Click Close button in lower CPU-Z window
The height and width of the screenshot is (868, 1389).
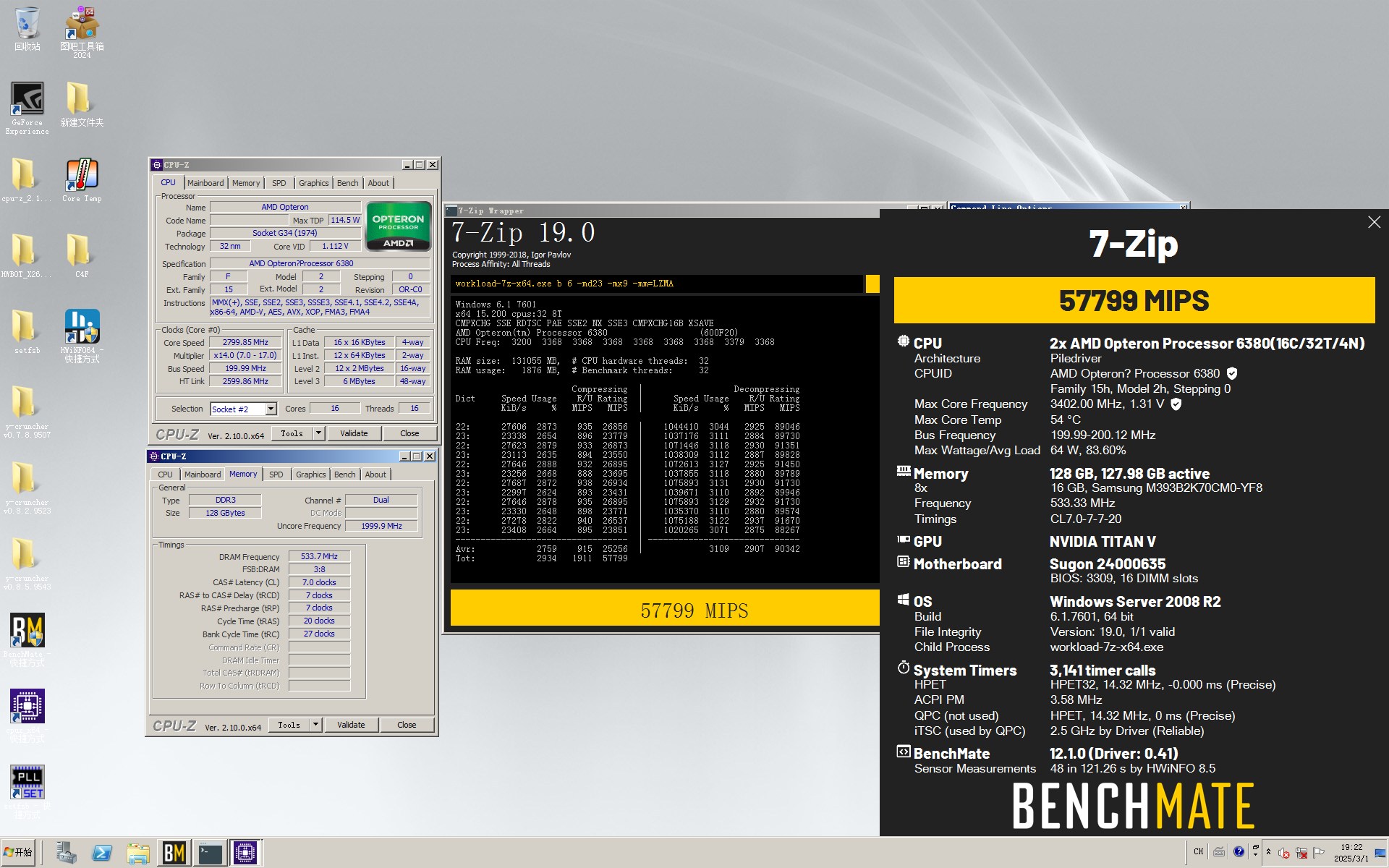(407, 725)
